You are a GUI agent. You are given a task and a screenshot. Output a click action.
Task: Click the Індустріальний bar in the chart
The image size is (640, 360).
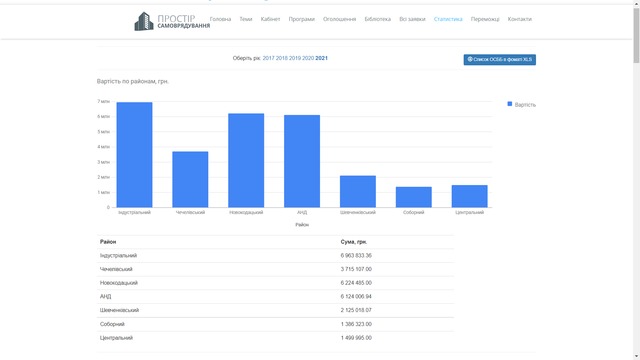tap(134, 155)
